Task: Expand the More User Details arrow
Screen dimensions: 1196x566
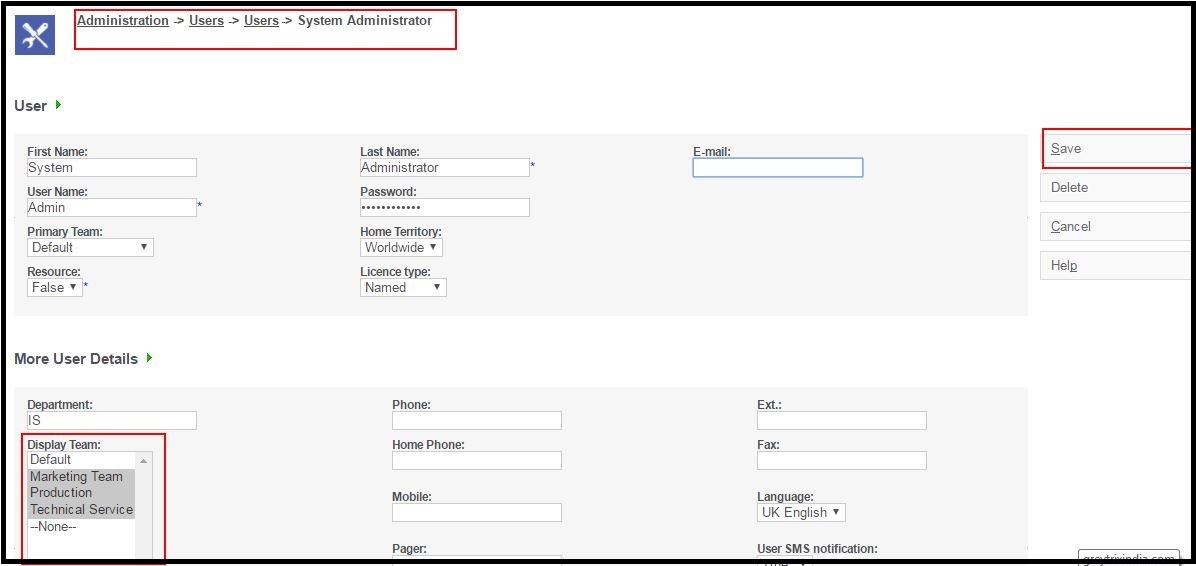Action: (150, 358)
